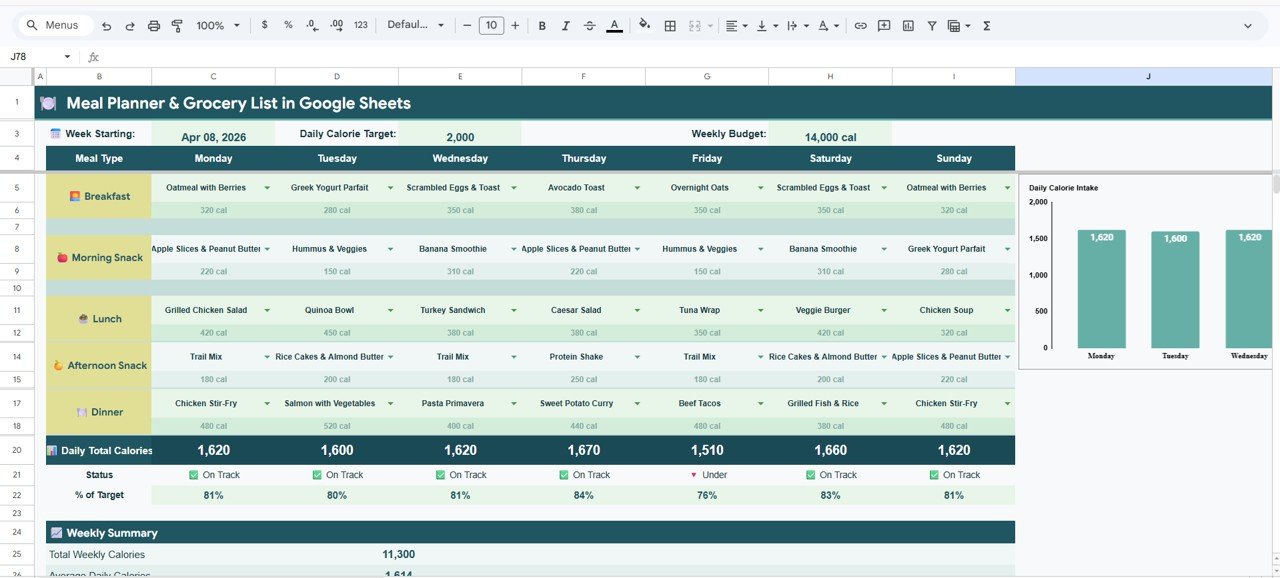Toggle Thursday's On Track checkbox
This screenshot has height=578, width=1280.
pyautogui.click(x=563, y=474)
